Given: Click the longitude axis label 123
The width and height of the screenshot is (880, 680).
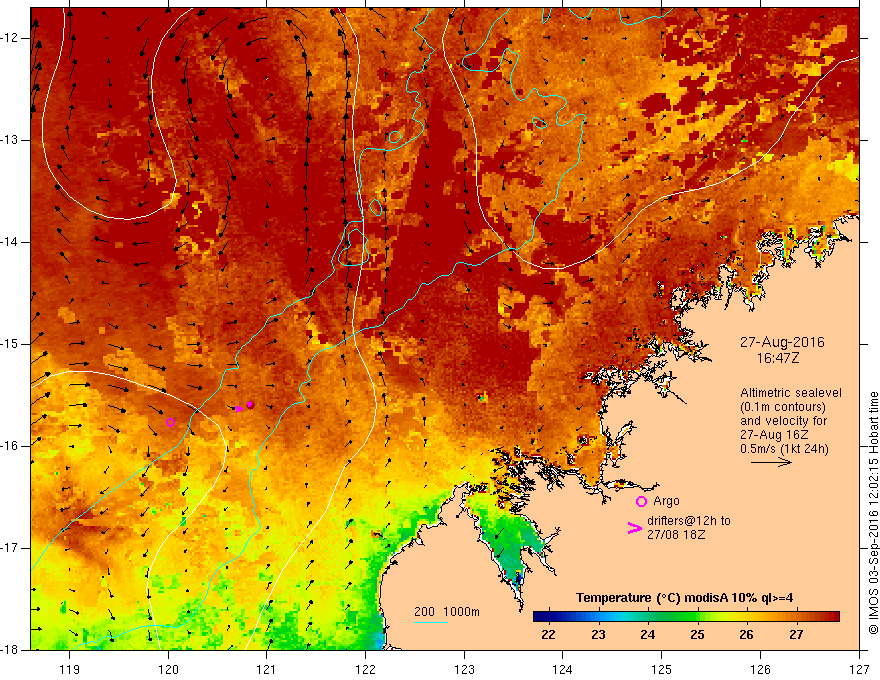Looking at the screenshot, I should (x=464, y=669).
